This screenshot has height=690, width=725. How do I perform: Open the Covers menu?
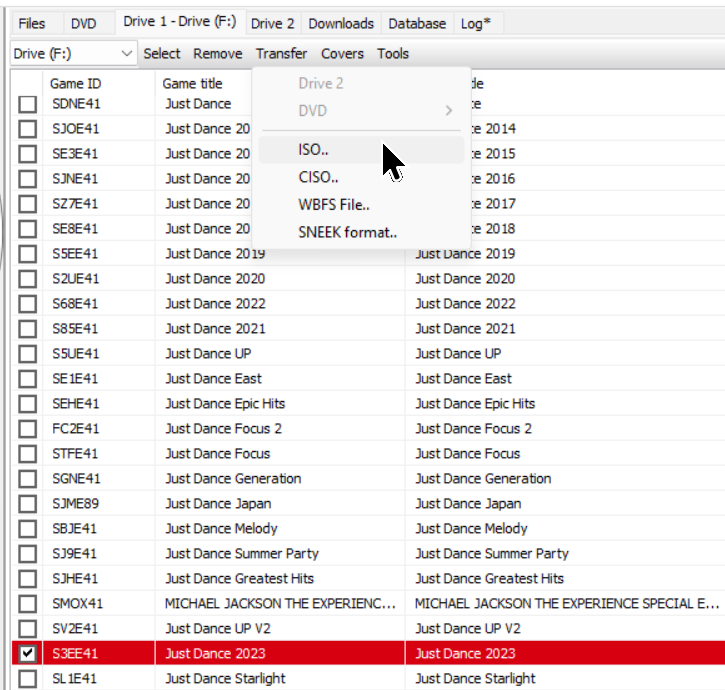343,54
